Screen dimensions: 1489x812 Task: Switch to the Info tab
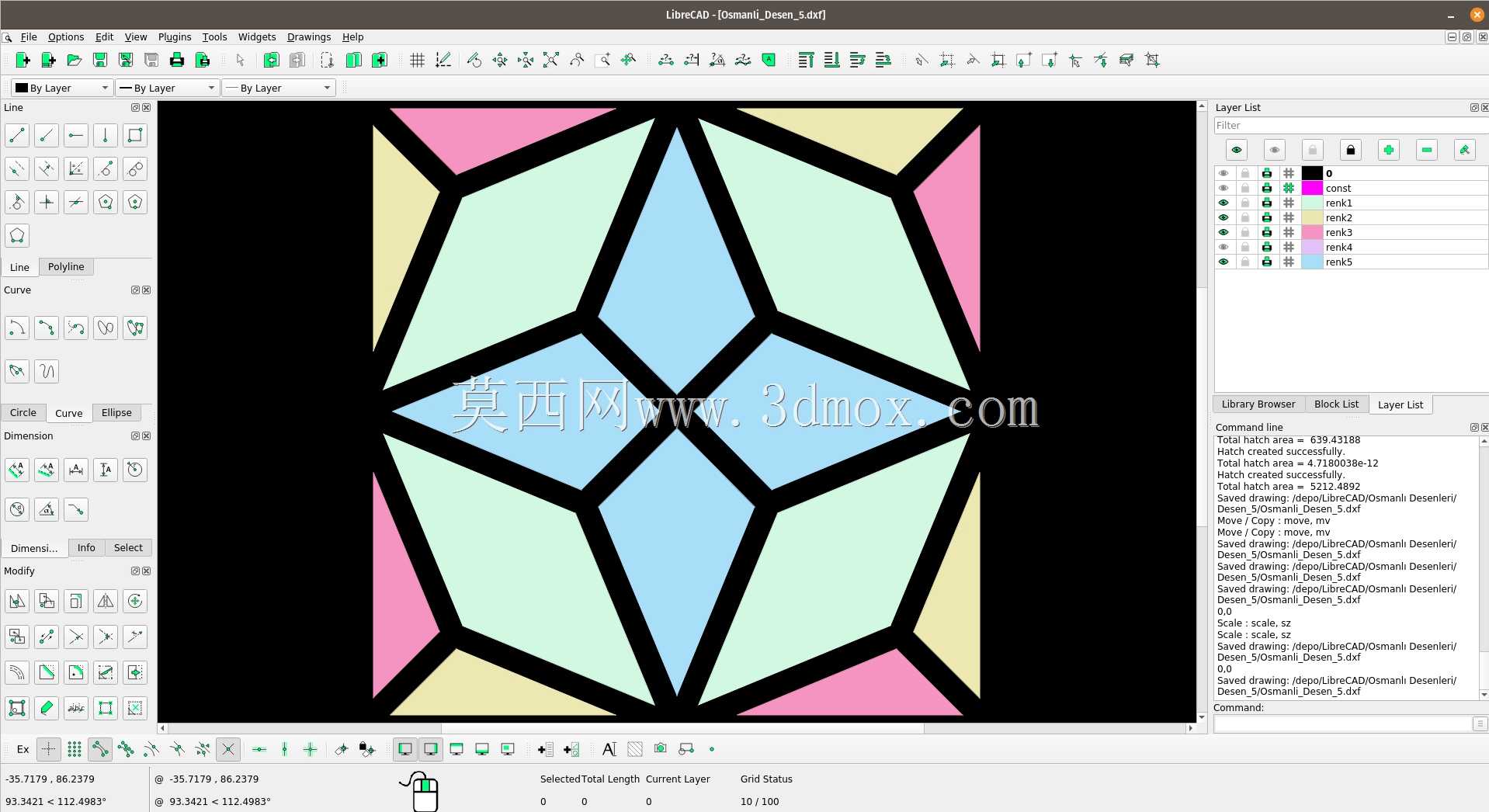(86, 548)
